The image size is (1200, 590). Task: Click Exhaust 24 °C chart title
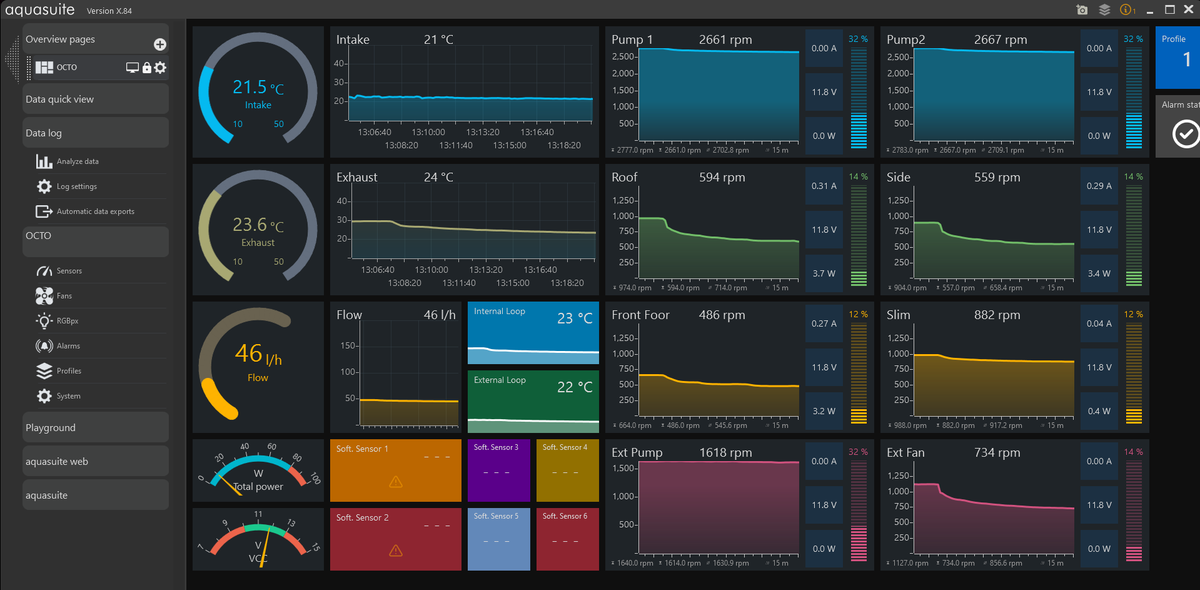click(395, 177)
